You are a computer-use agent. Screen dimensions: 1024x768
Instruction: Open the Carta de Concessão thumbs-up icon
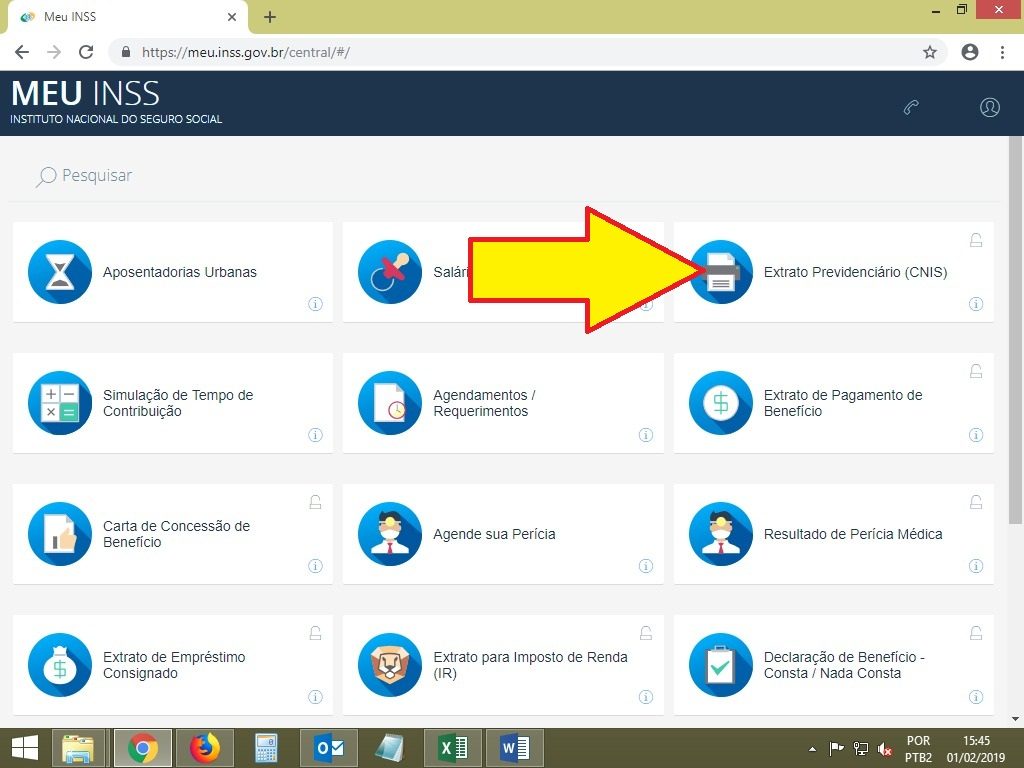coord(60,534)
